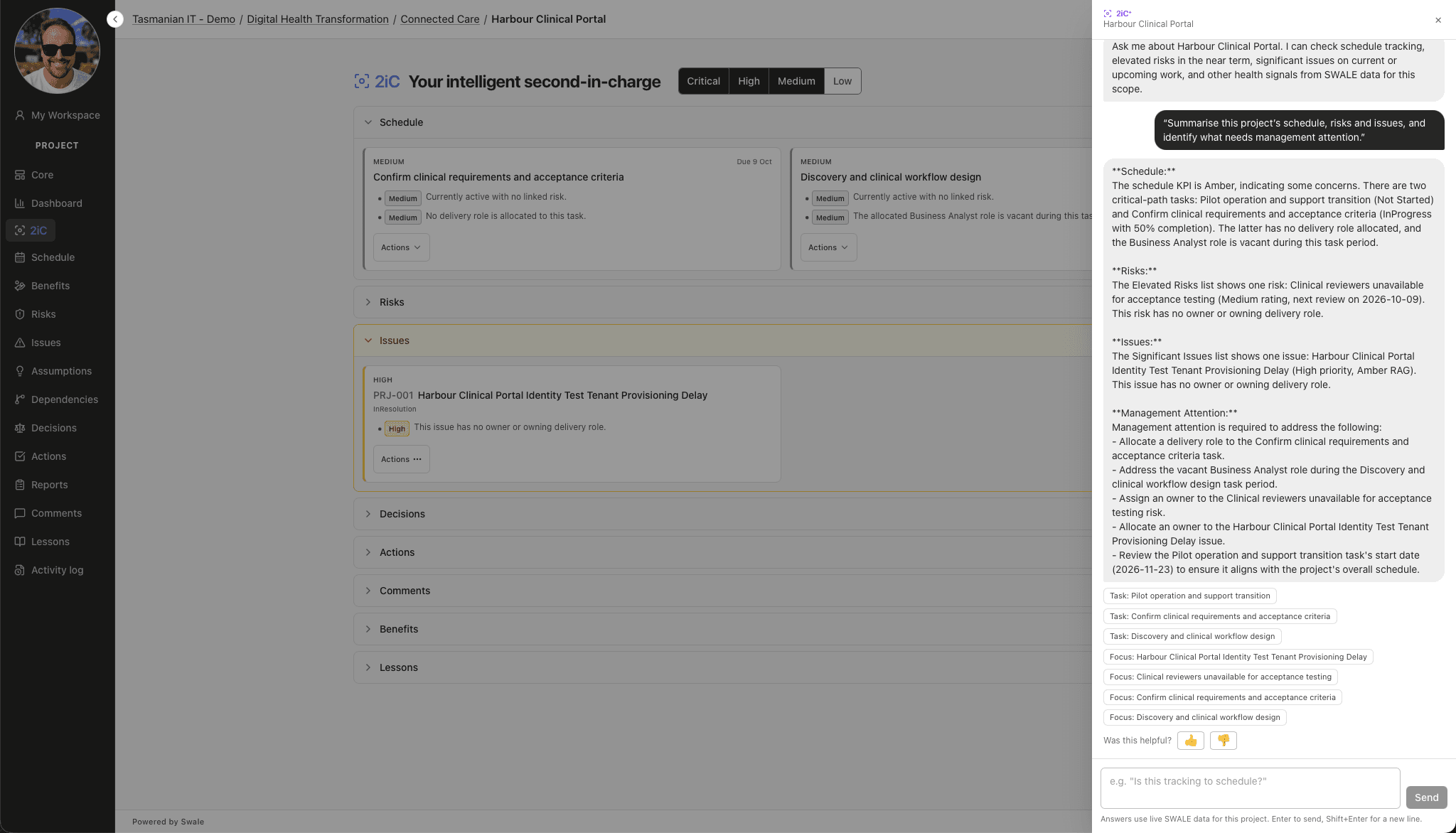
Task: Close the 2iC chat panel
Action: (1438, 20)
